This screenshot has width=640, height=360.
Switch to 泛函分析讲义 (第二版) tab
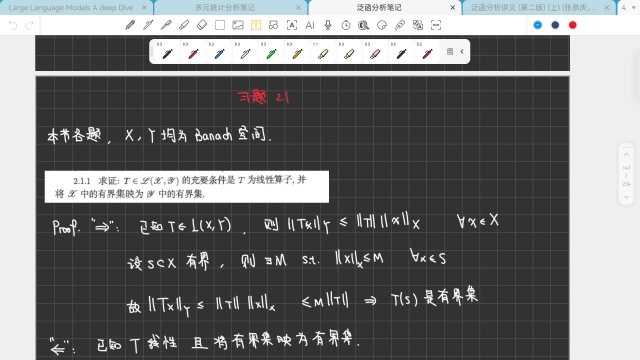coord(534,7)
